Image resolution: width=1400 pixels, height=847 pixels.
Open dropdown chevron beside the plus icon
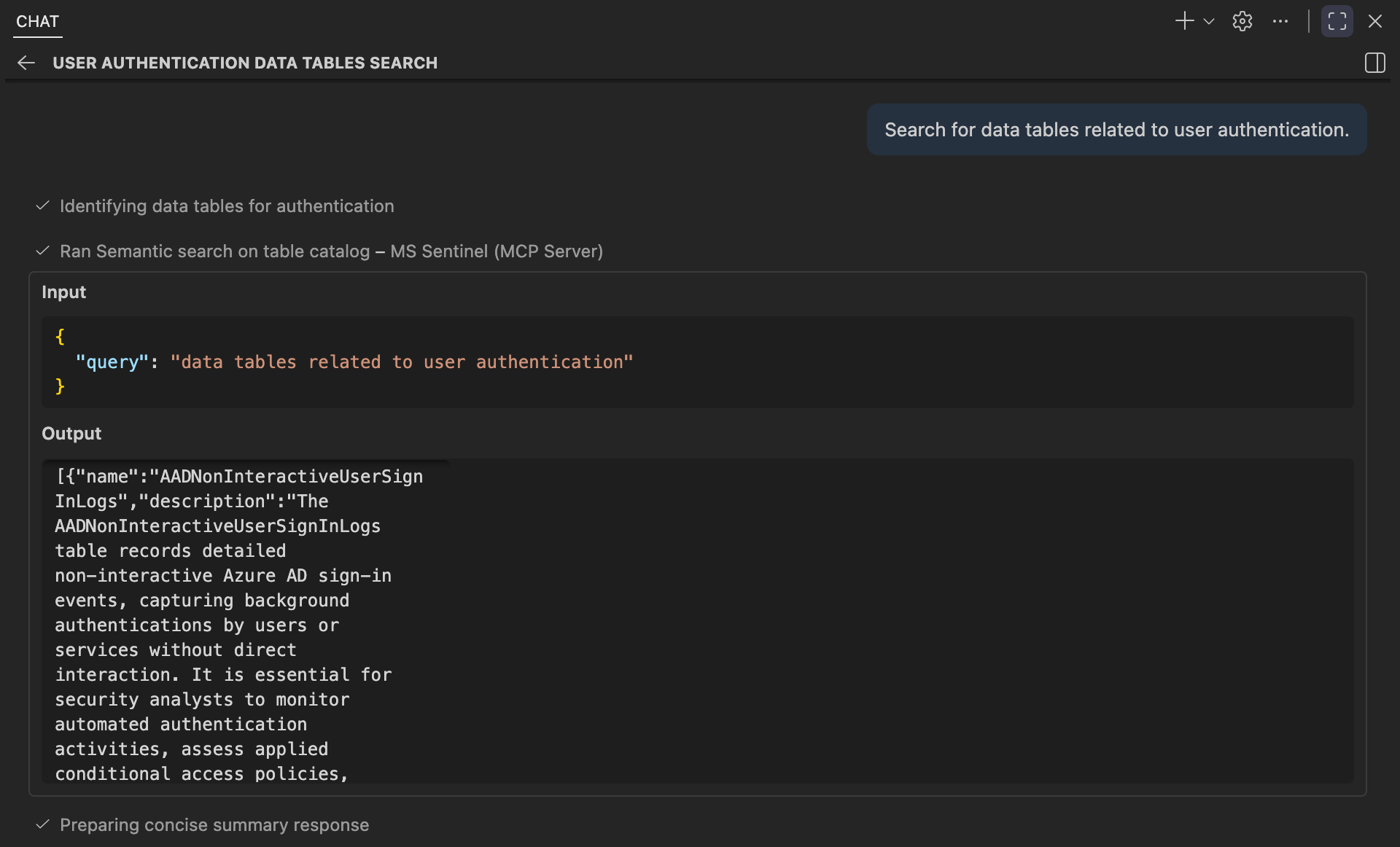click(x=1209, y=21)
